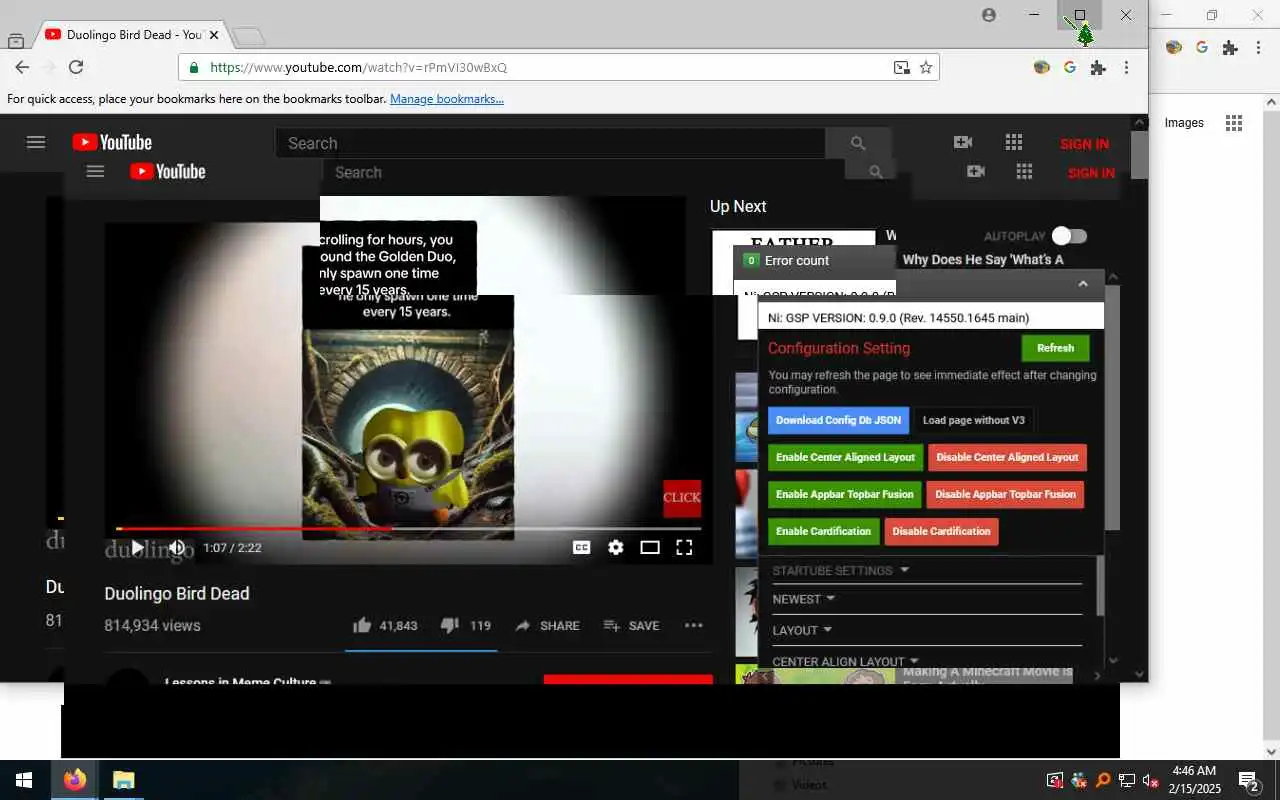Screen dimensions: 1280x800
Task: Click Disable Cardification
Action: (x=941, y=531)
